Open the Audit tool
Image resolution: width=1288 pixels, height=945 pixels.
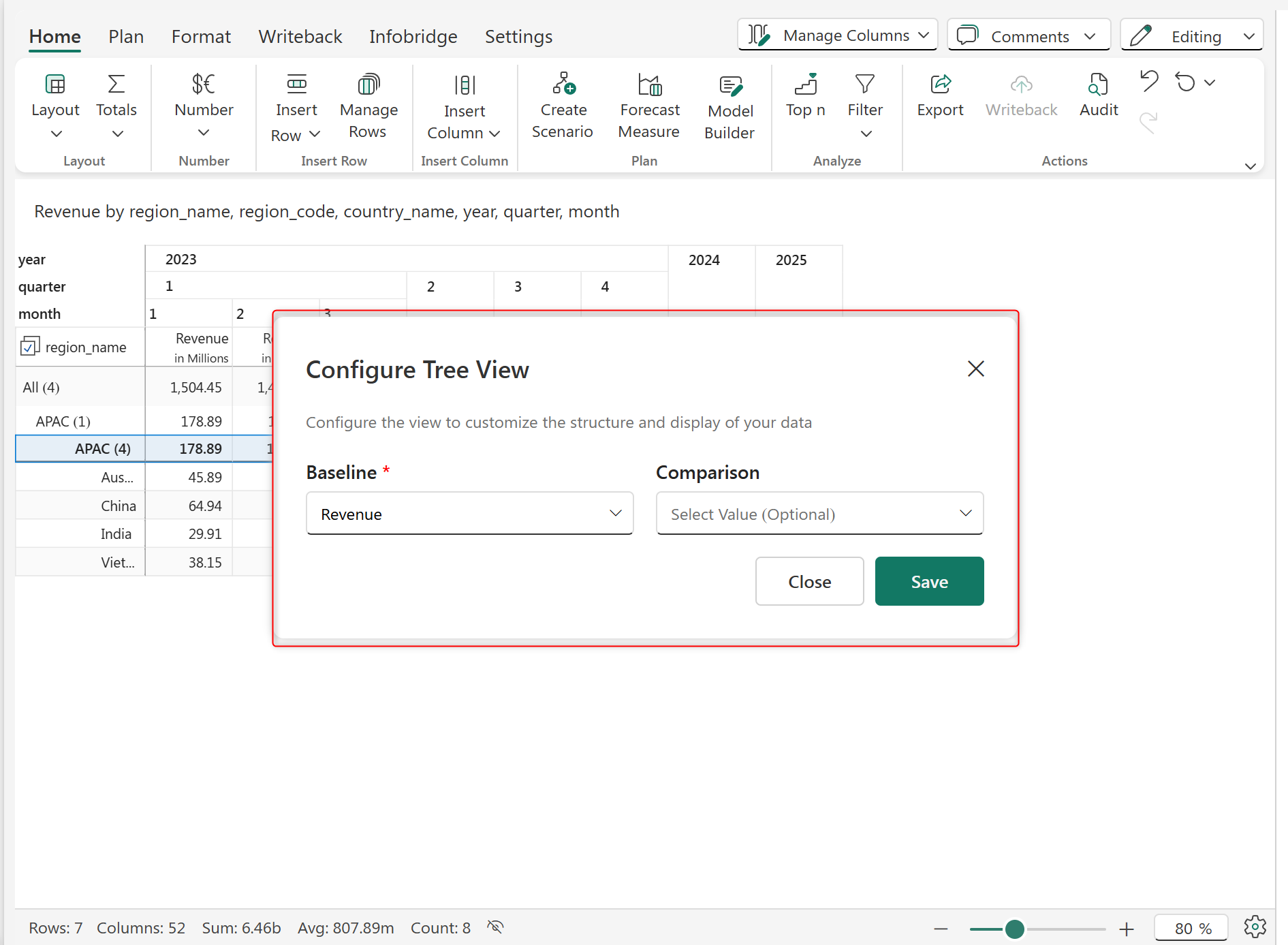coord(1098,84)
